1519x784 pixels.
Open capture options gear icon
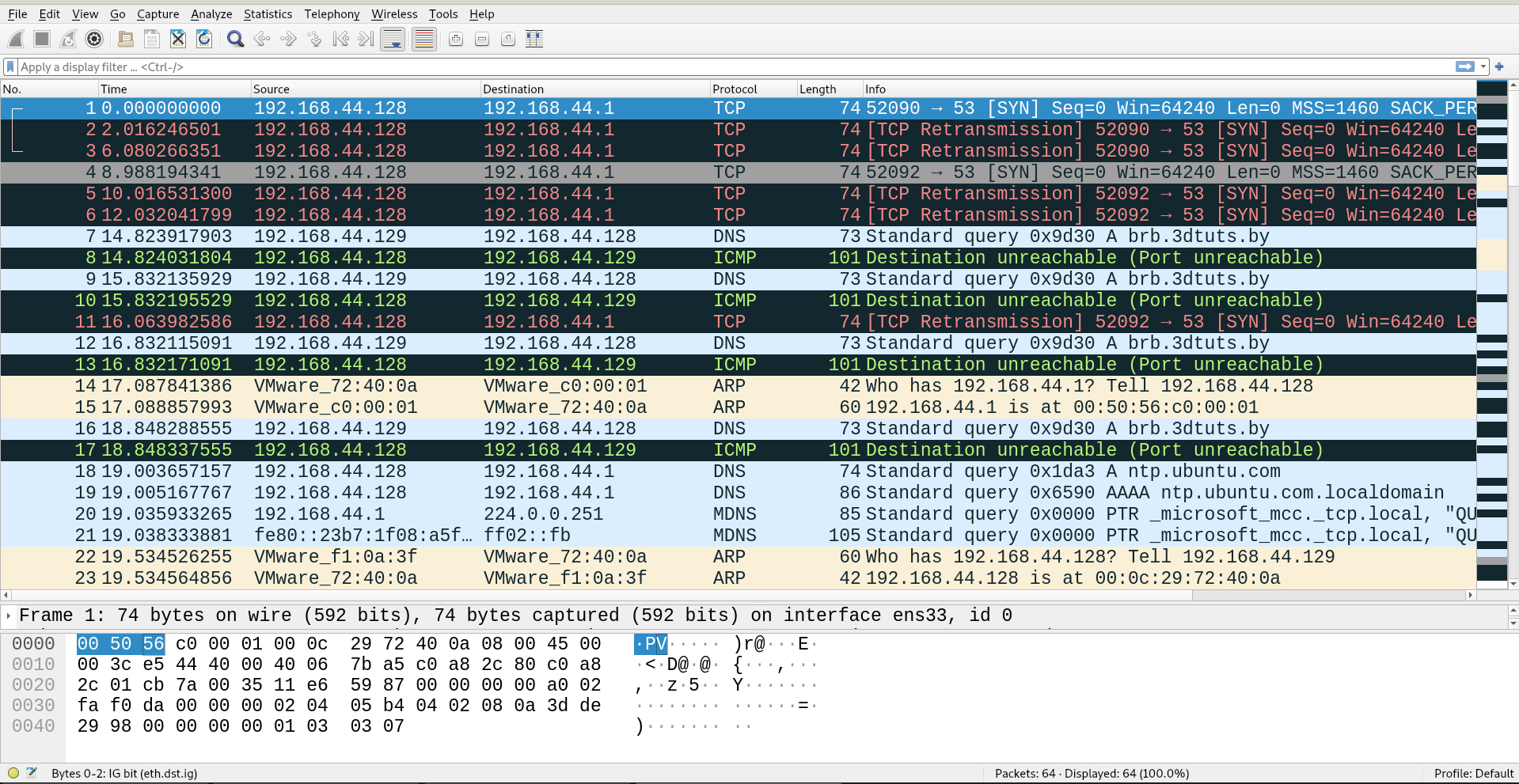pyautogui.click(x=94, y=39)
